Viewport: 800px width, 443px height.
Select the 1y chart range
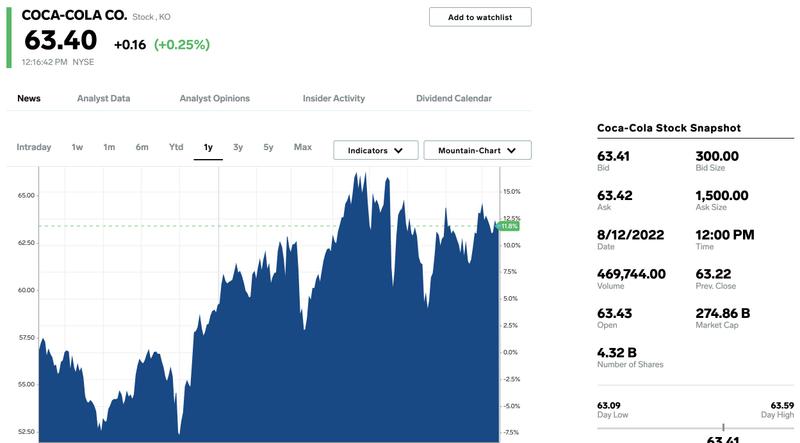tap(208, 147)
